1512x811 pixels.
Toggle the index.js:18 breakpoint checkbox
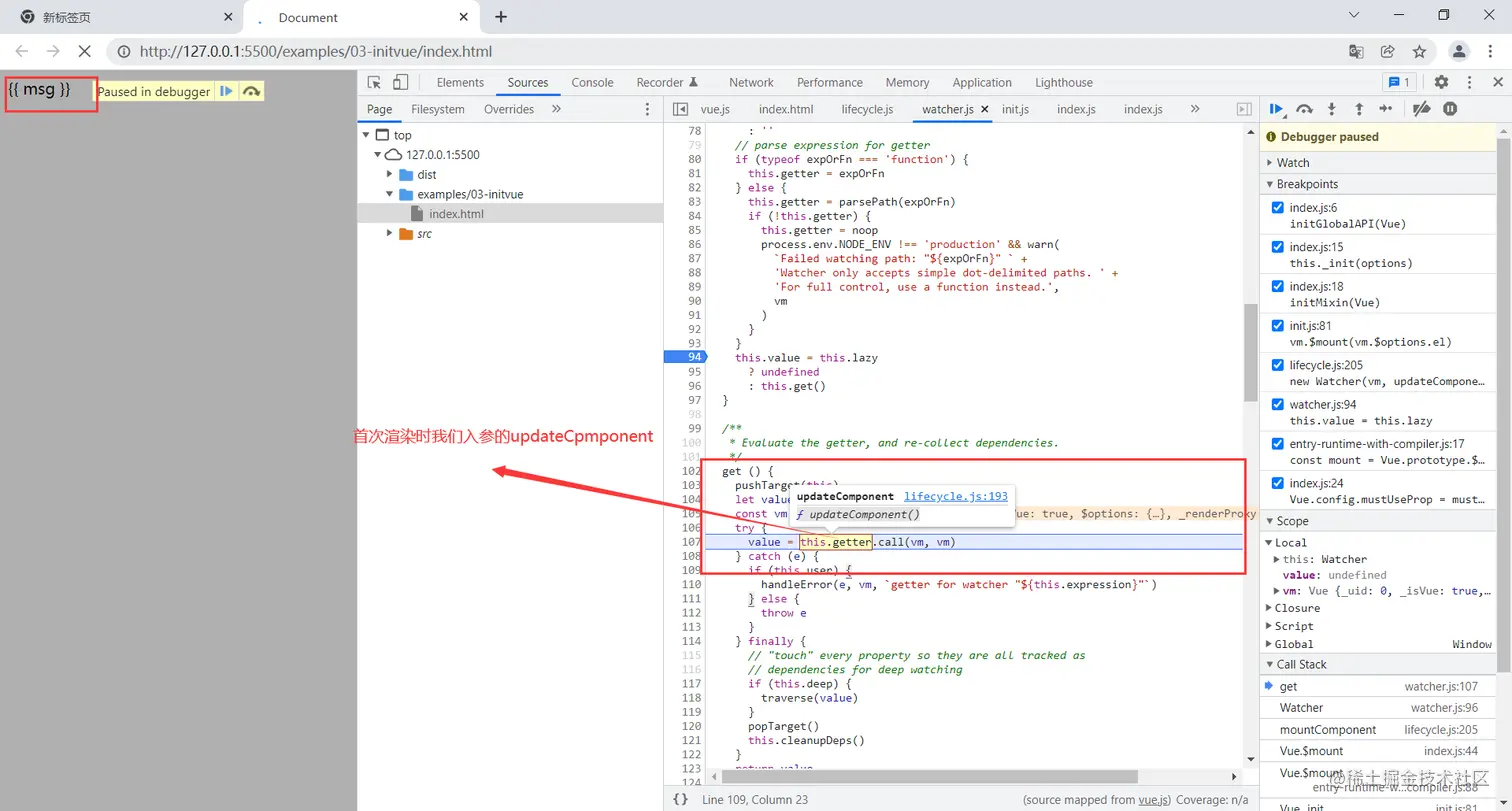pyautogui.click(x=1277, y=286)
